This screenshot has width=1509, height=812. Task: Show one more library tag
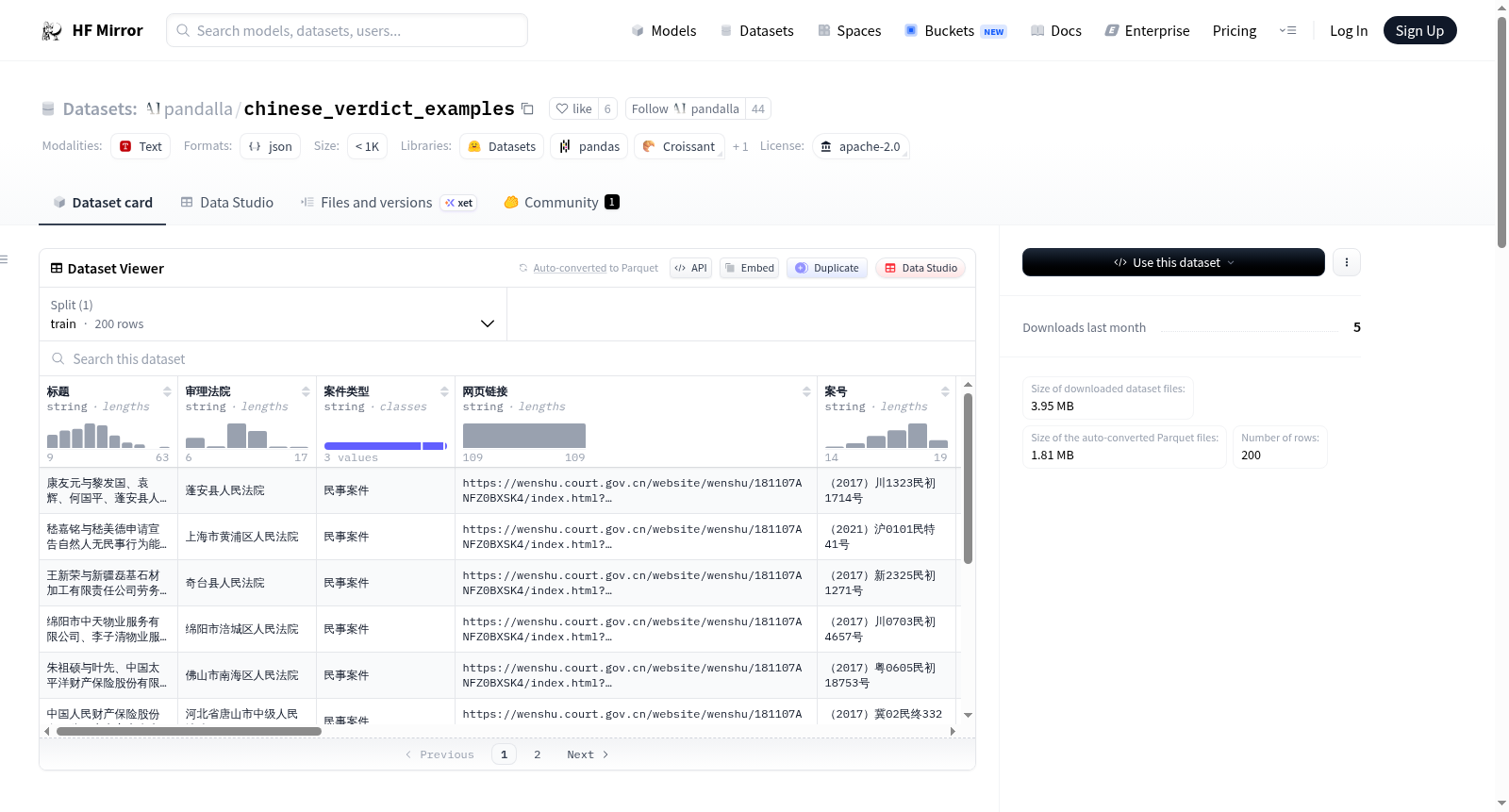pos(740,147)
